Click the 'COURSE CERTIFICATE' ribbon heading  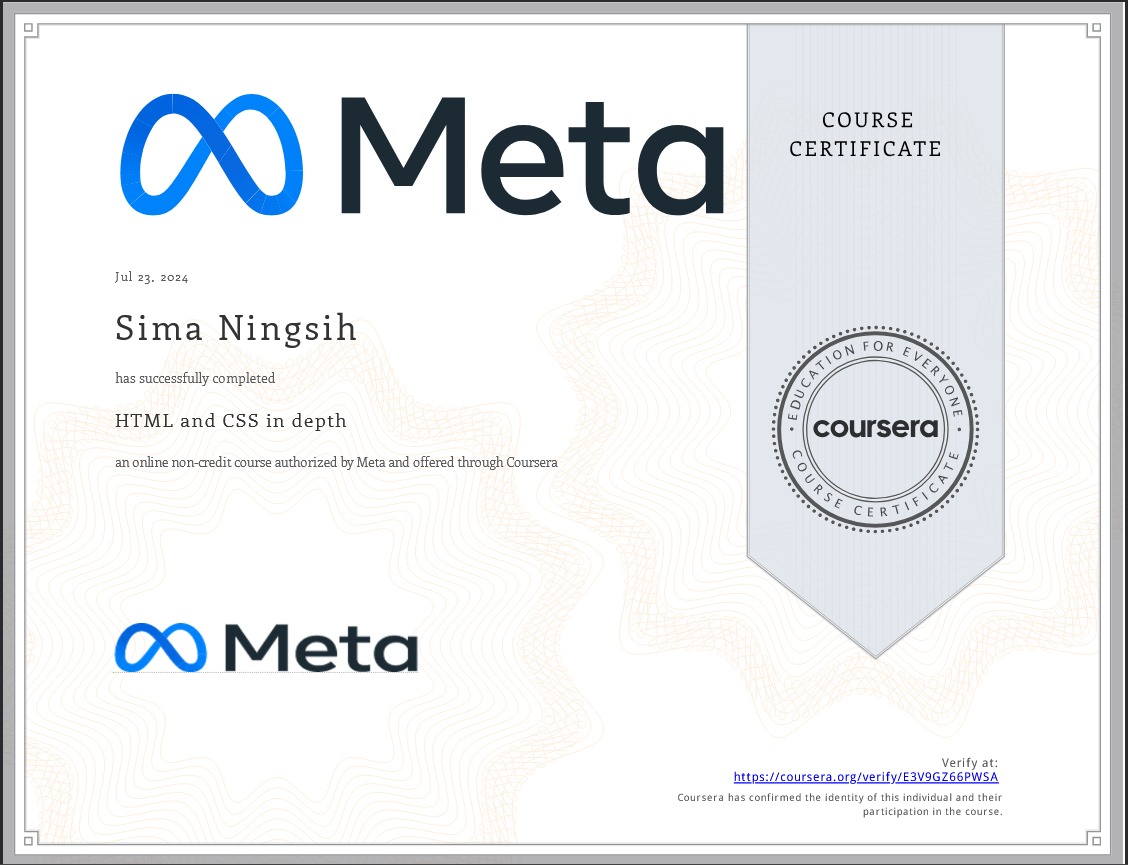tap(866, 135)
